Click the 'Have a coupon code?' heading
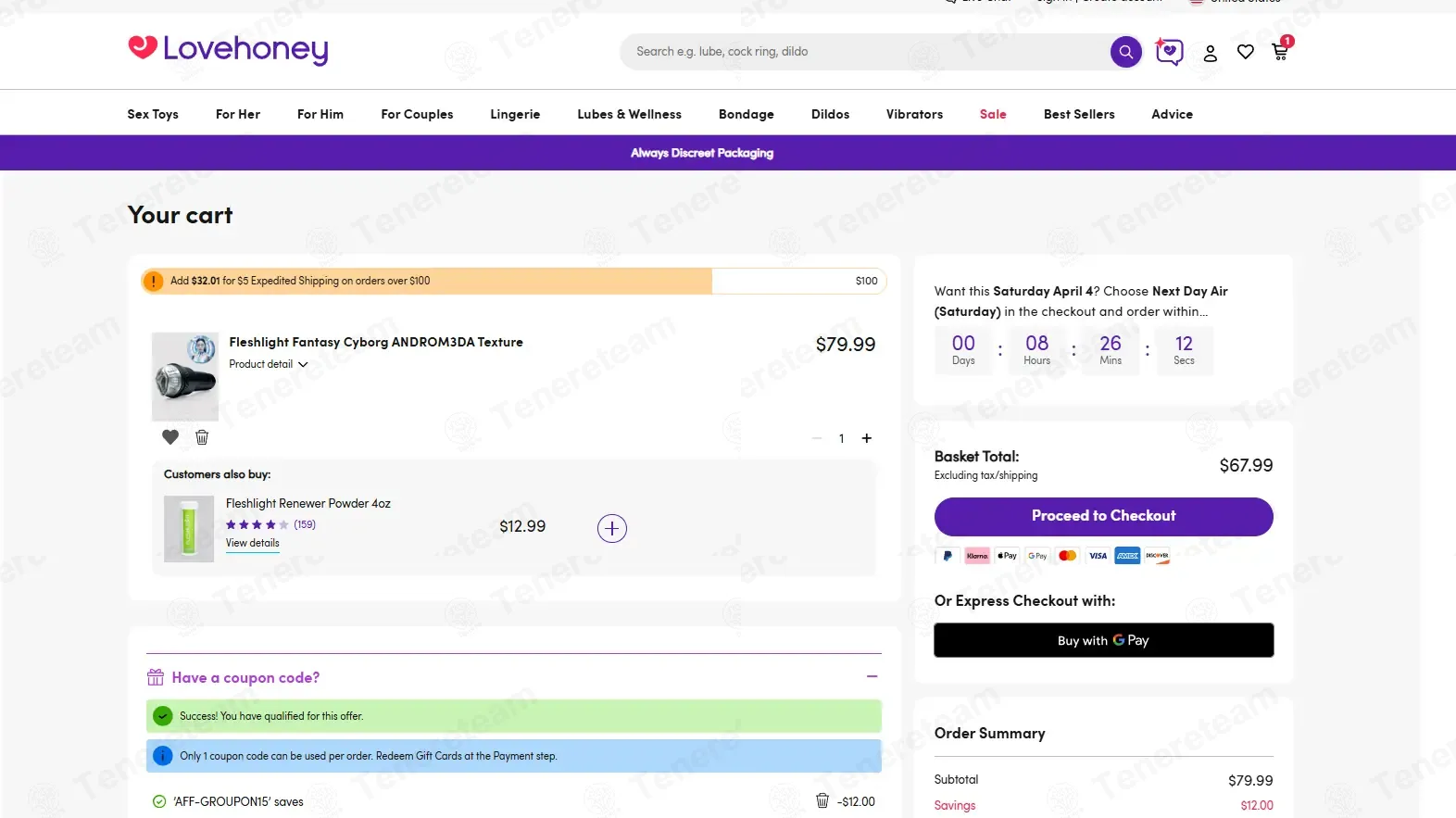 (245, 677)
